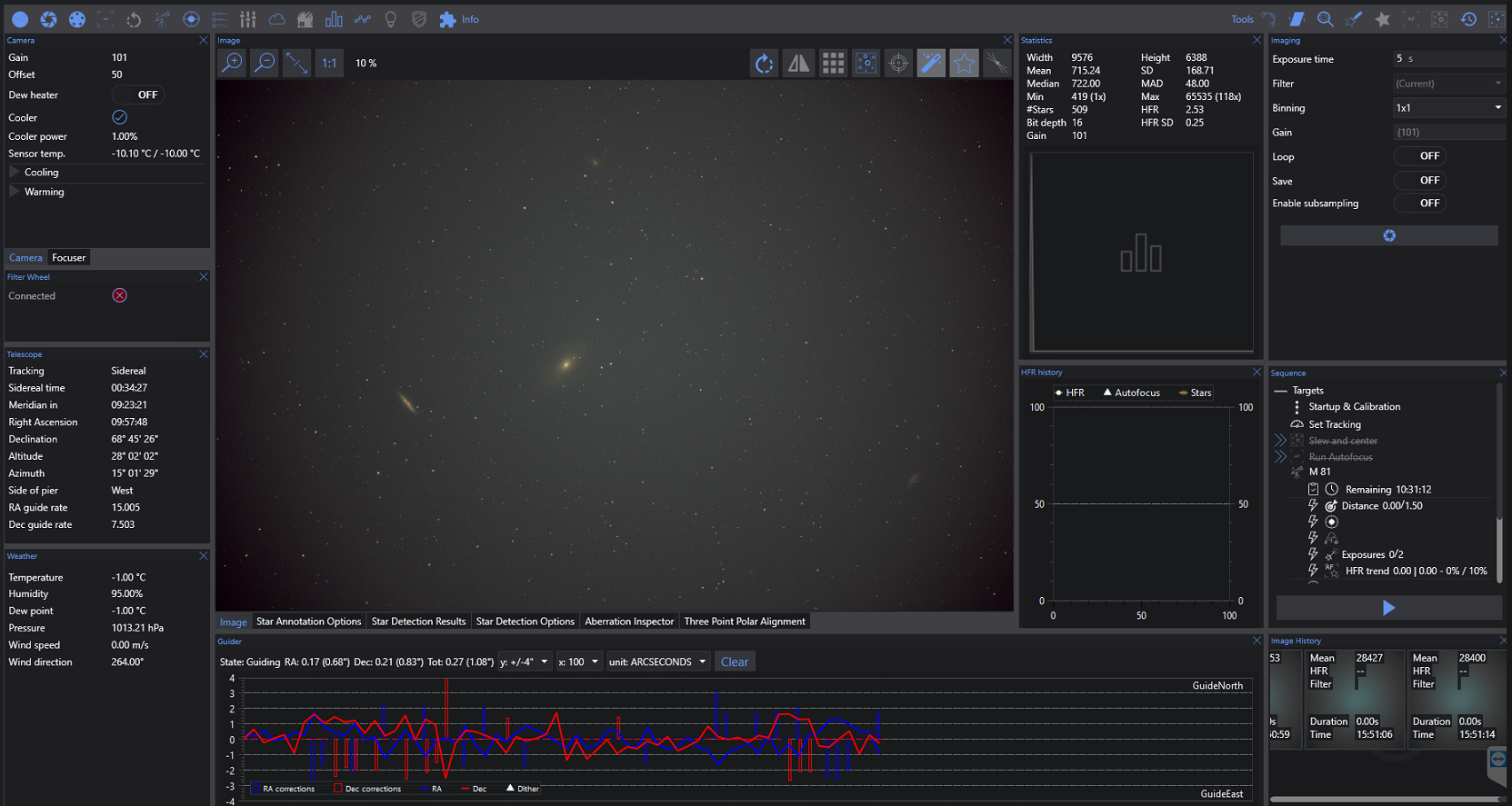The height and width of the screenshot is (806, 1512).
Task: Zoom in on the image preview
Action: pyautogui.click(x=233, y=63)
